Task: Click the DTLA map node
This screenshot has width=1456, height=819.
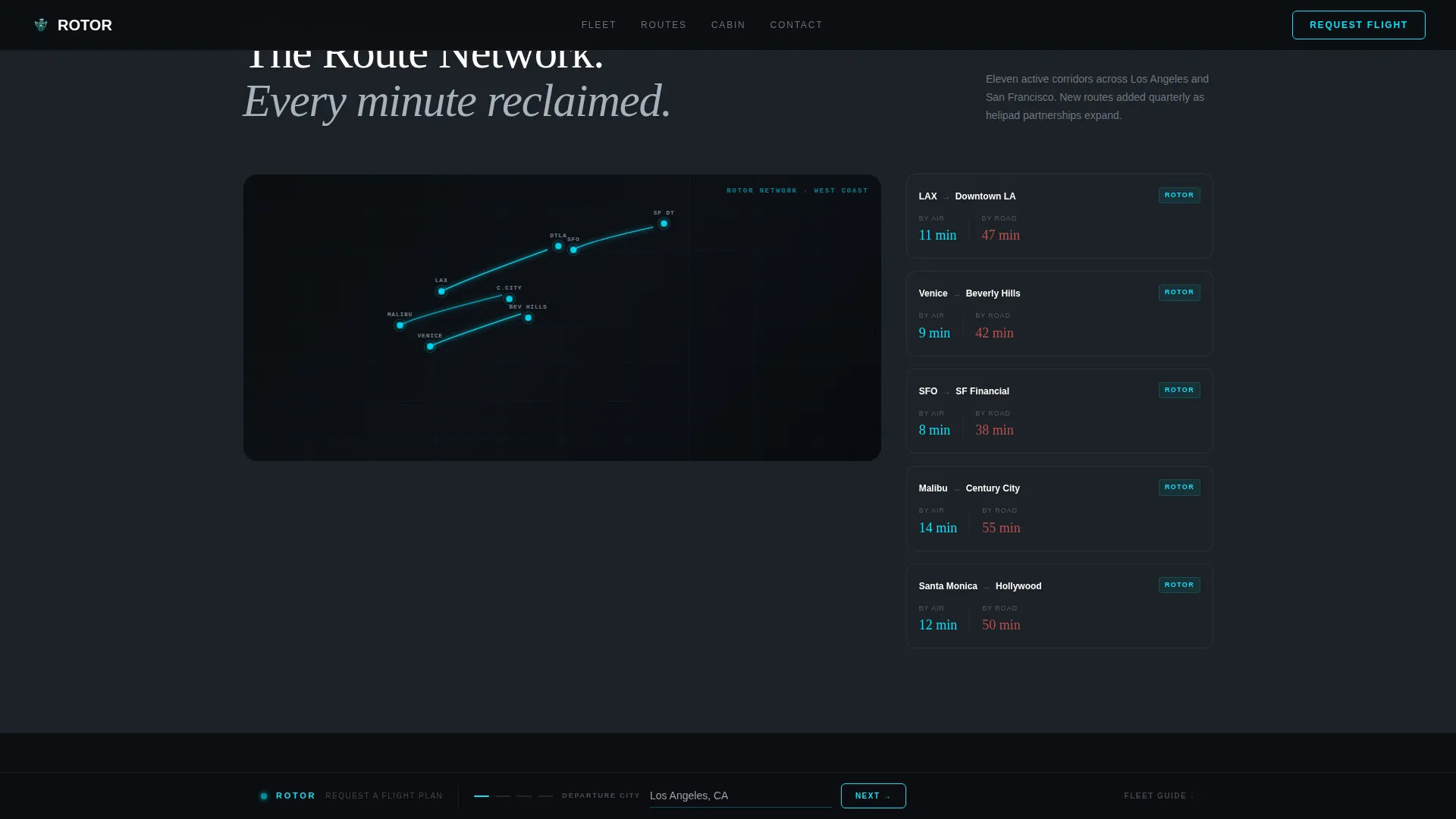Action: (x=558, y=246)
